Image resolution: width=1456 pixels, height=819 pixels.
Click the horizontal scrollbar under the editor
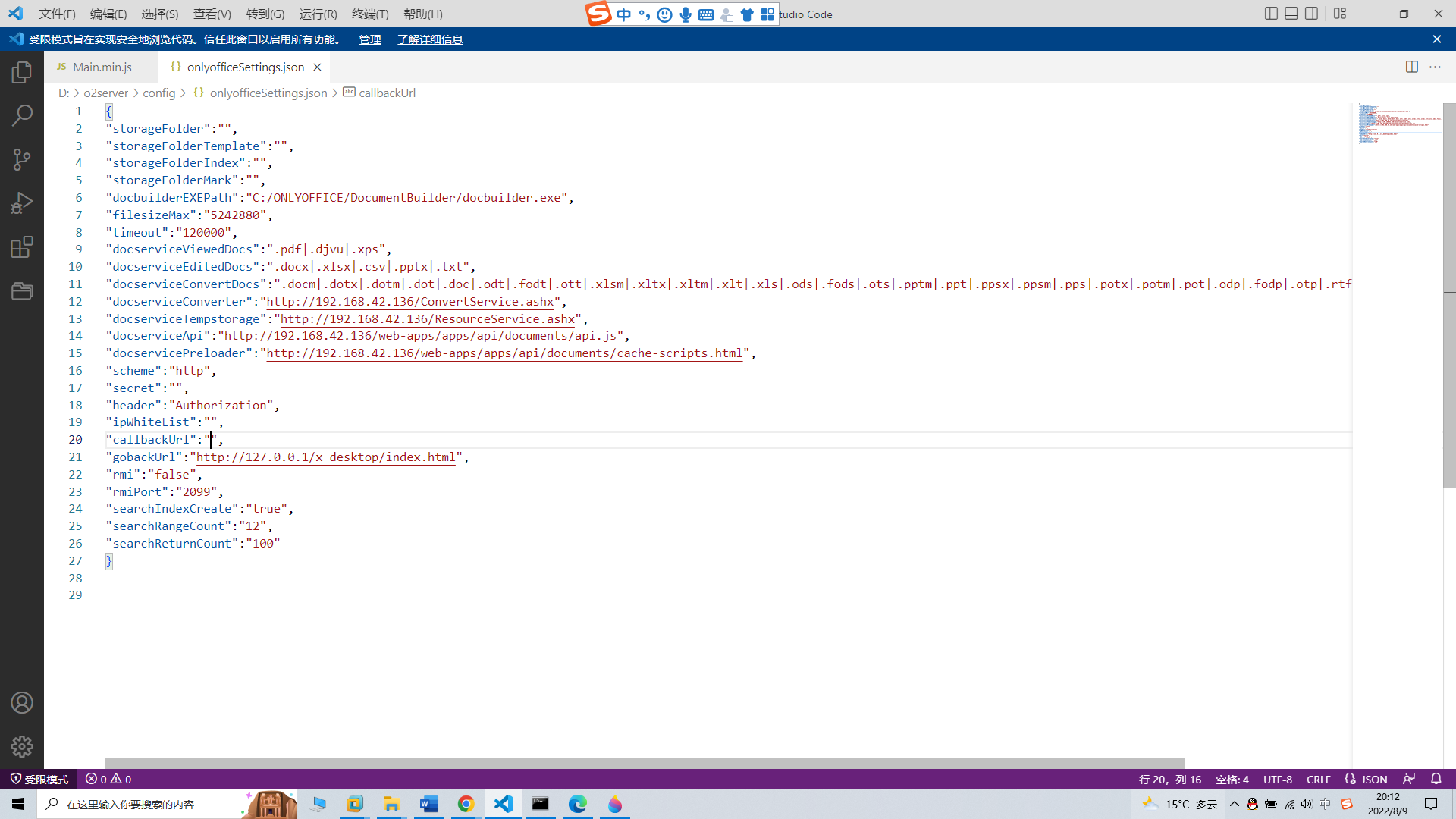click(x=645, y=763)
